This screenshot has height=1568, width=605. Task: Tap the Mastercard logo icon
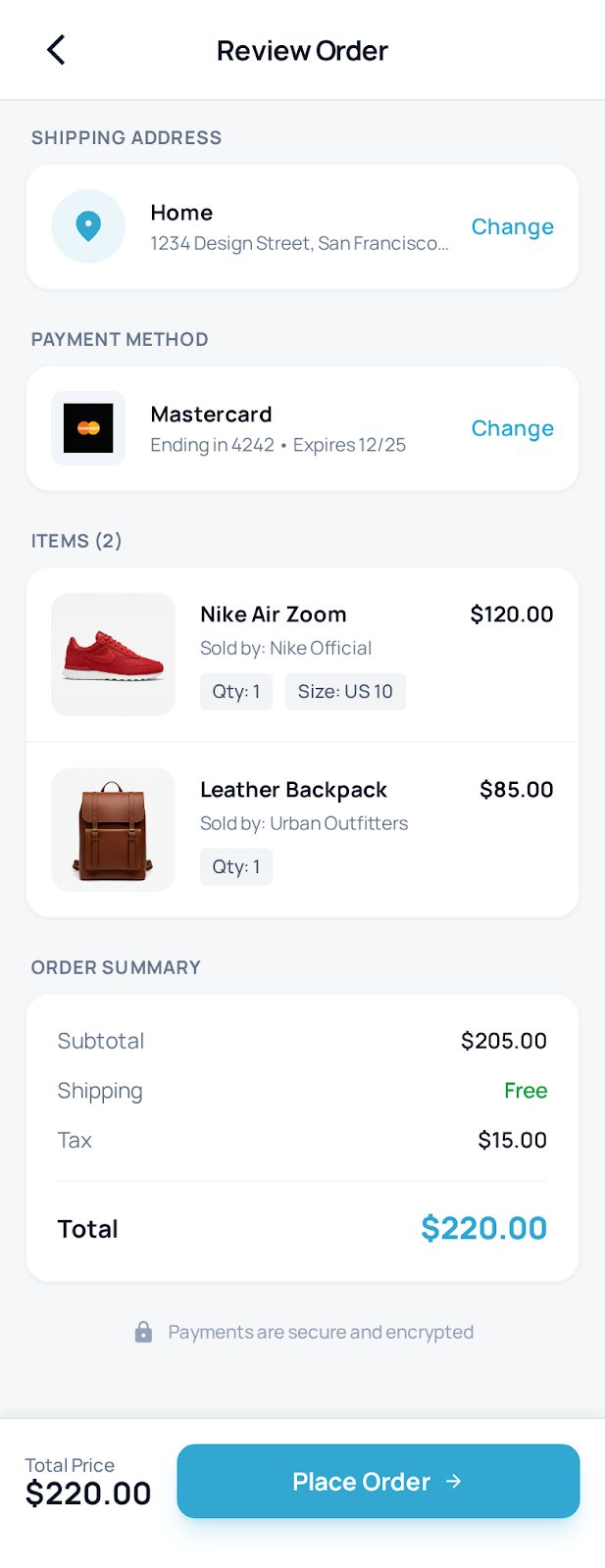click(88, 428)
